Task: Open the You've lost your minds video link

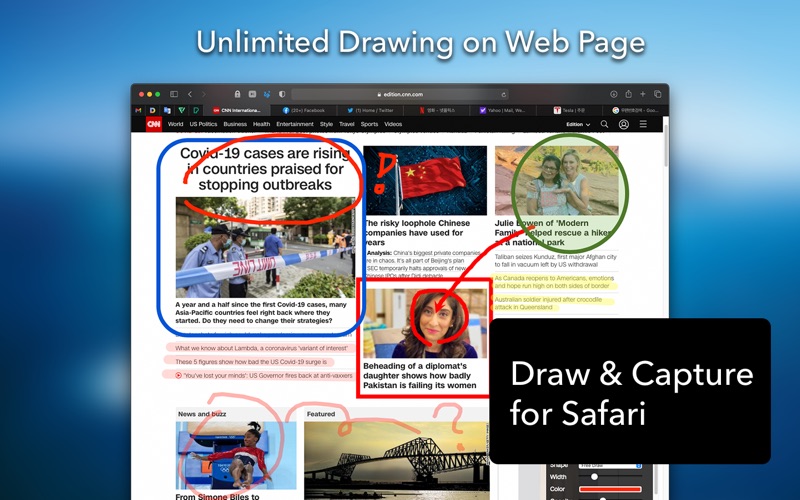Action: point(264,375)
